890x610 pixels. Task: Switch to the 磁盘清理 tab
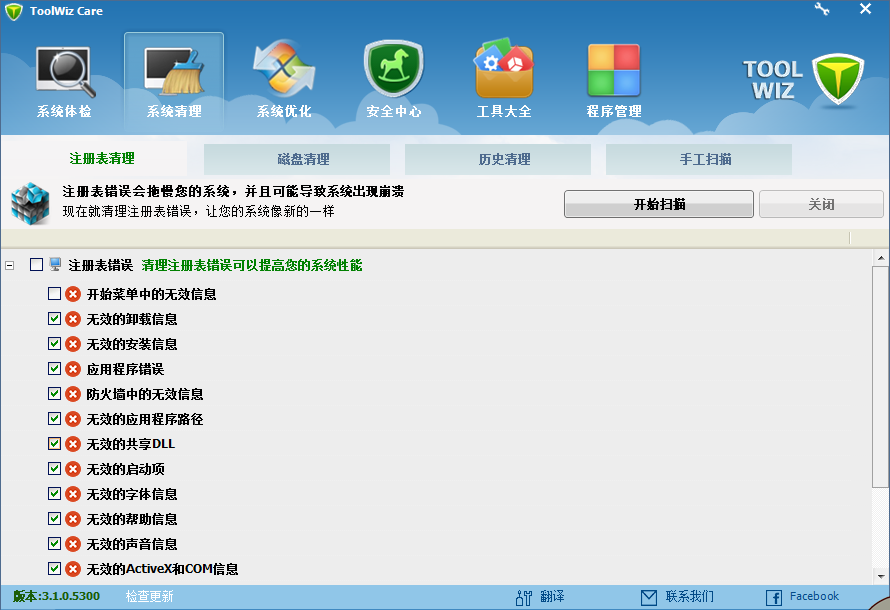[296, 158]
